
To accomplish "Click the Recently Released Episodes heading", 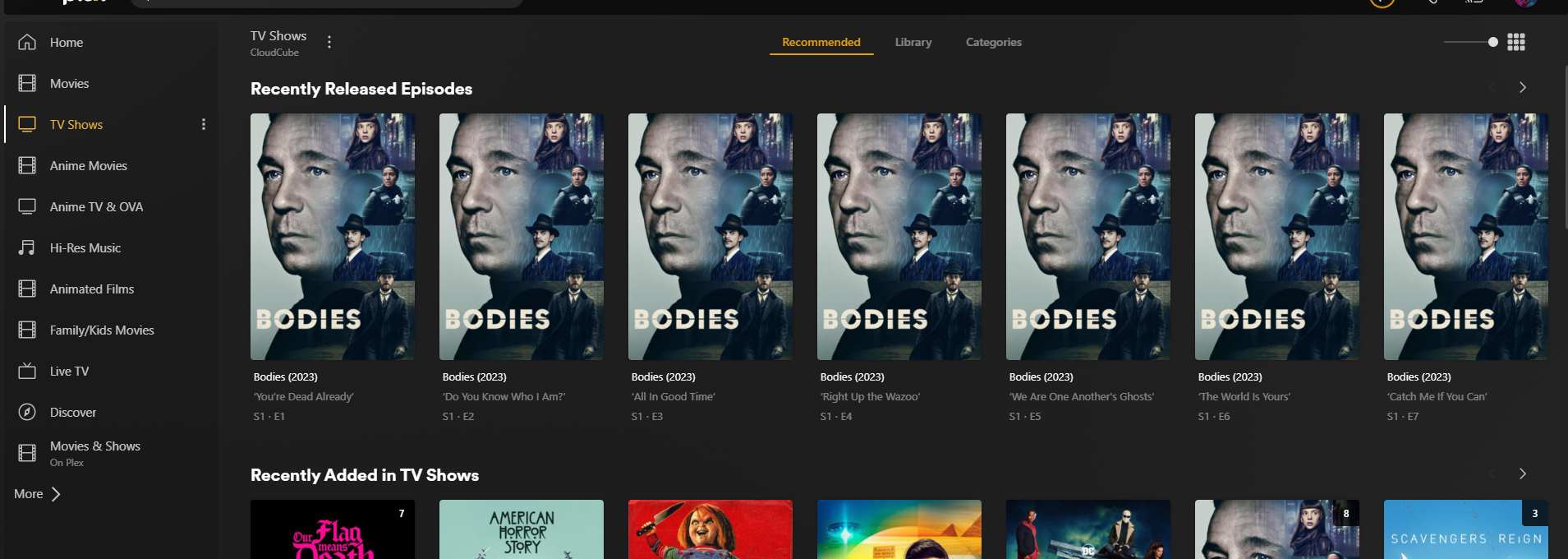I will click(361, 89).
